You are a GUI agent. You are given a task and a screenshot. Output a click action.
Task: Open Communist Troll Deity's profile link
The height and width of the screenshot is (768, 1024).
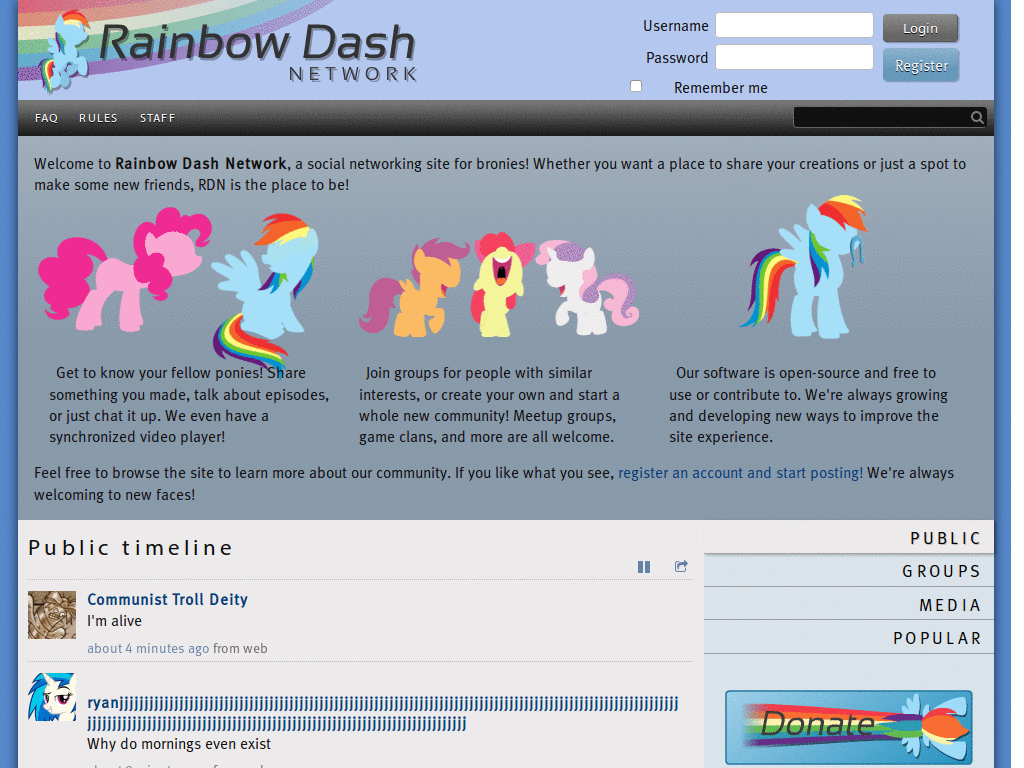point(168,600)
